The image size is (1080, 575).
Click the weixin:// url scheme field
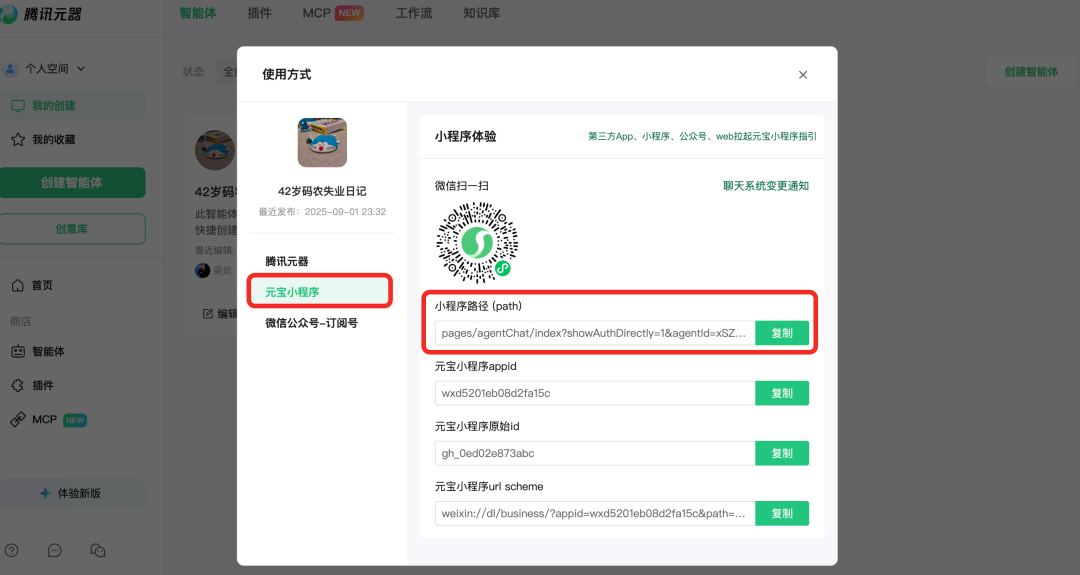pyautogui.click(x=595, y=513)
